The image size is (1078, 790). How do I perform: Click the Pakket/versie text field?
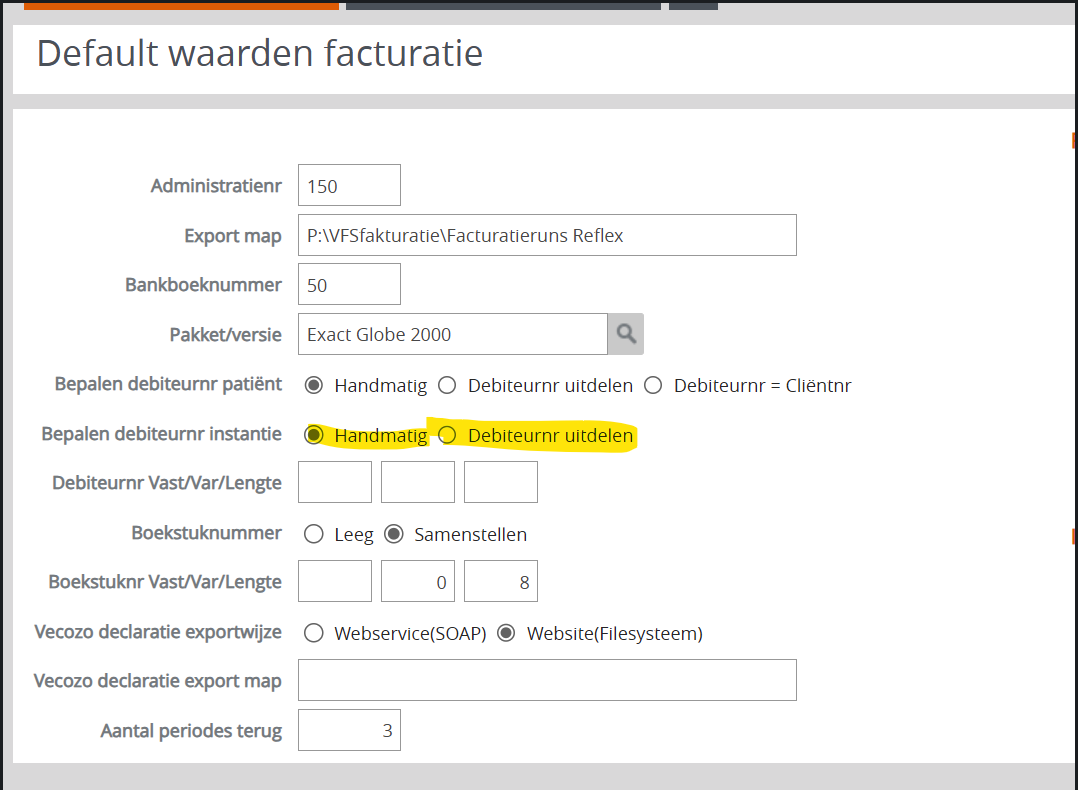pos(452,334)
